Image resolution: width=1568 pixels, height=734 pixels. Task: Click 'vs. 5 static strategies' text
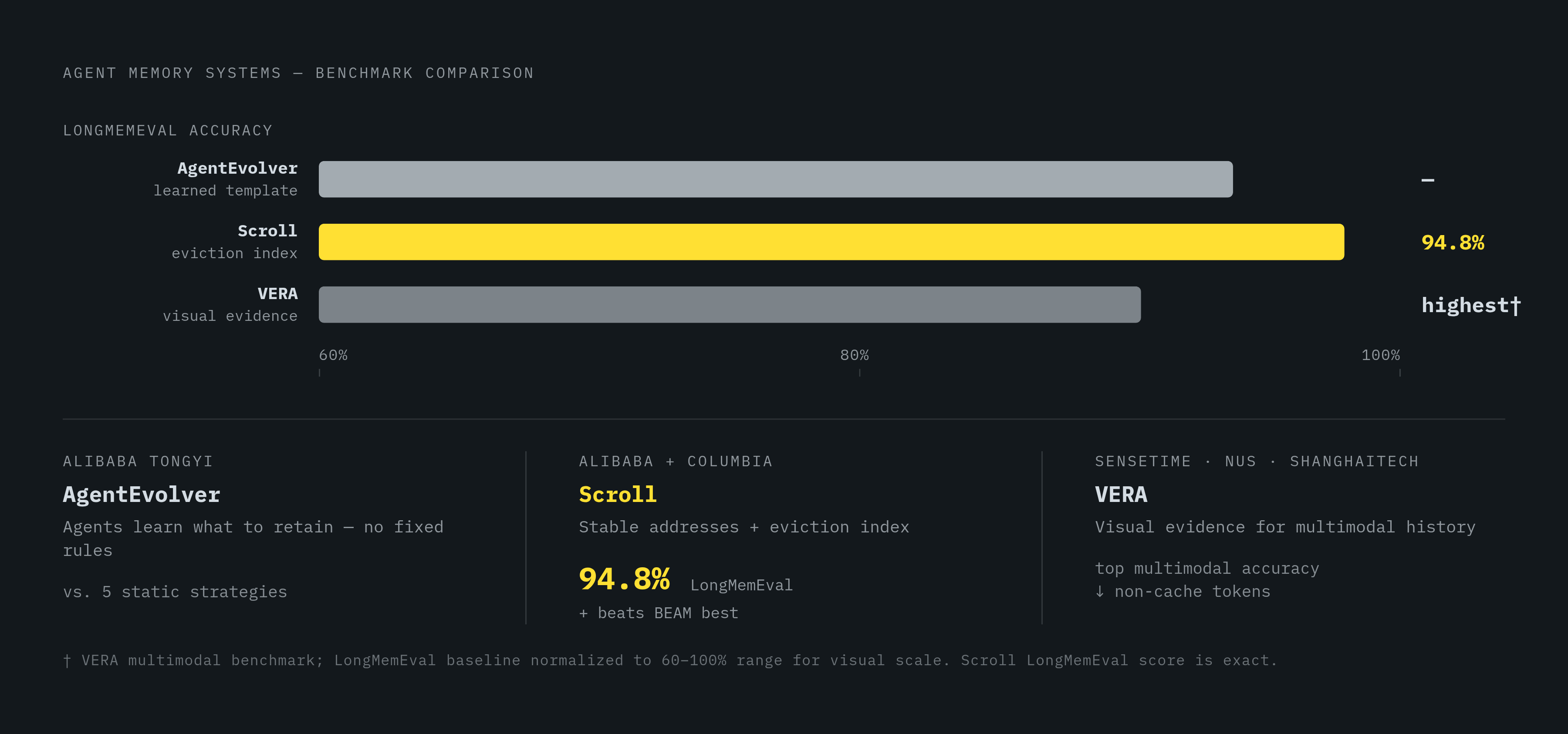click(175, 592)
